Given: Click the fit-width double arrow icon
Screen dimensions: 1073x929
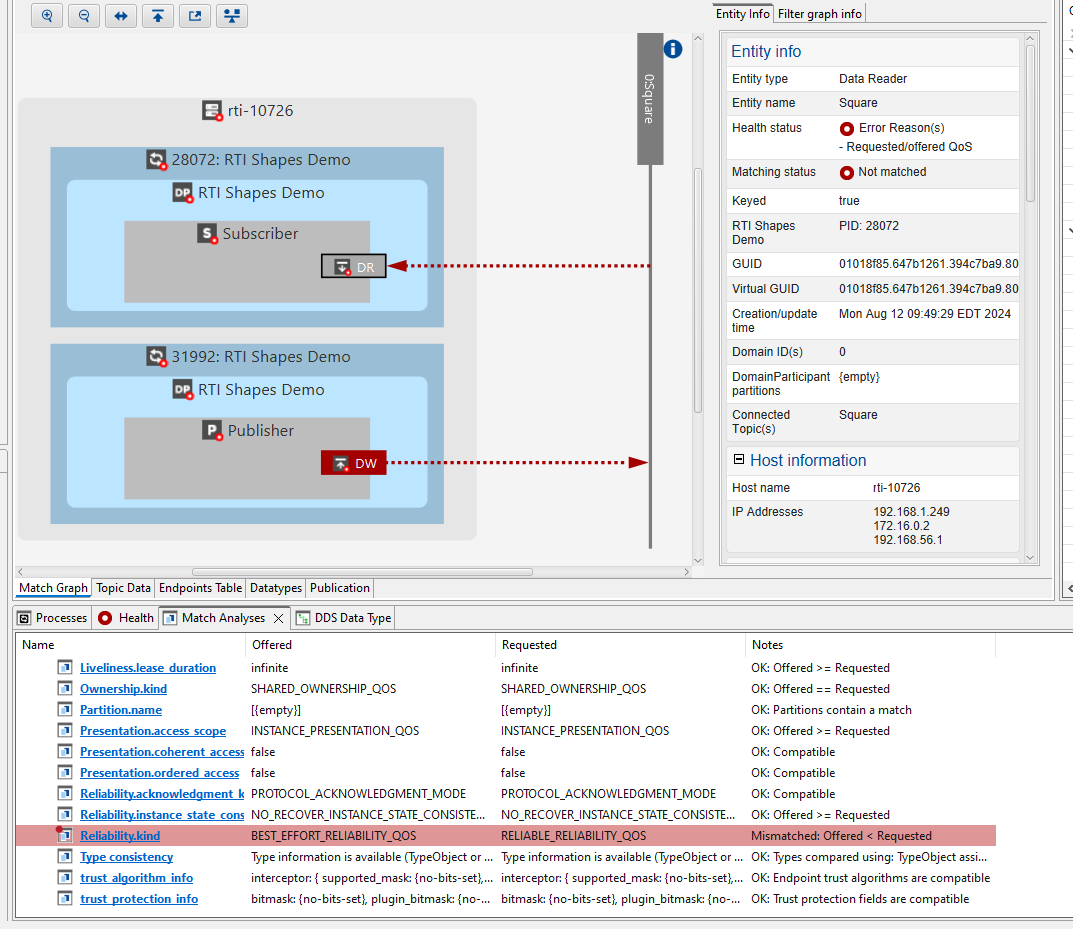Looking at the screenshot, I should pos(120,16).
